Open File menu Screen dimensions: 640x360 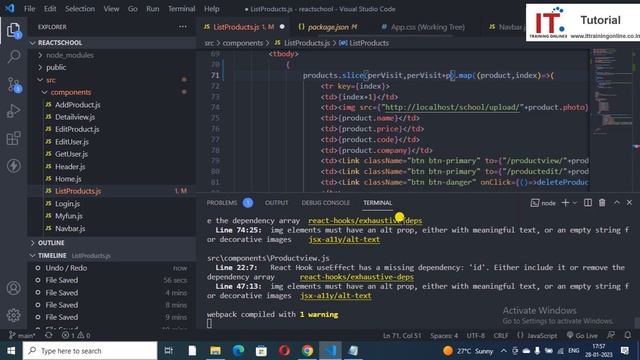pos(29,9)
